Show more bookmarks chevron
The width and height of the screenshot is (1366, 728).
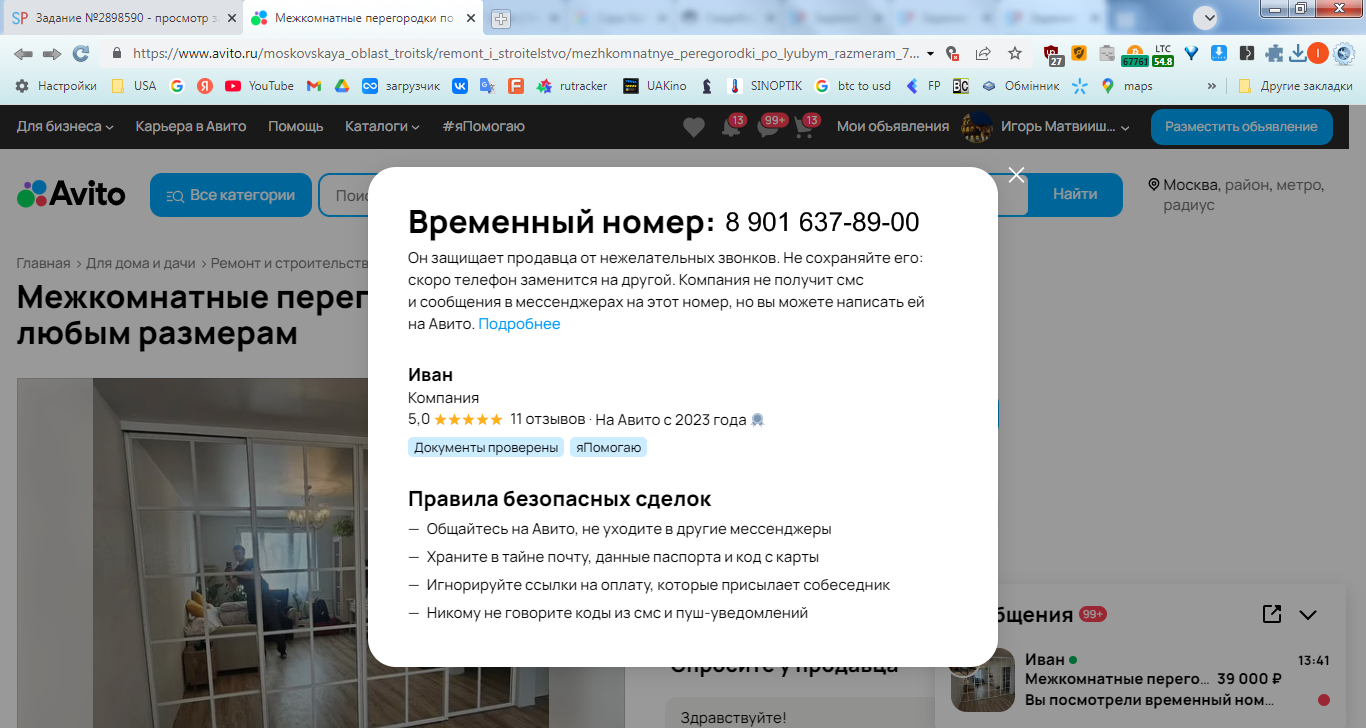(1213, 86)
